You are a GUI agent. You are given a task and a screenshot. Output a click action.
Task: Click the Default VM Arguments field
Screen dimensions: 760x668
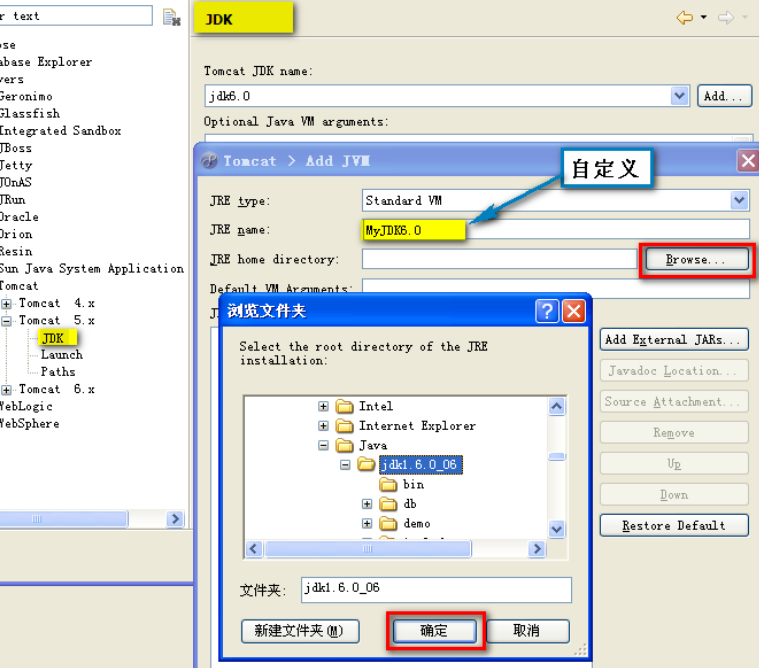pos(555,288)
